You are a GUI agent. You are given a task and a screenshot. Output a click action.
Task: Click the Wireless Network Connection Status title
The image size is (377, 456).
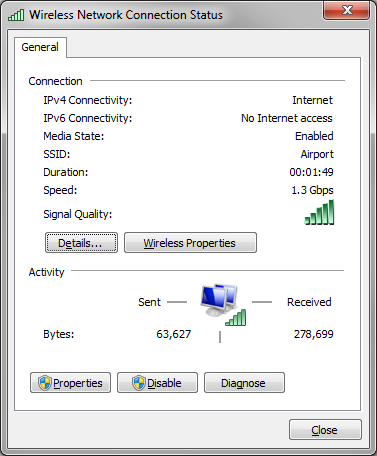tap(126, 15)
